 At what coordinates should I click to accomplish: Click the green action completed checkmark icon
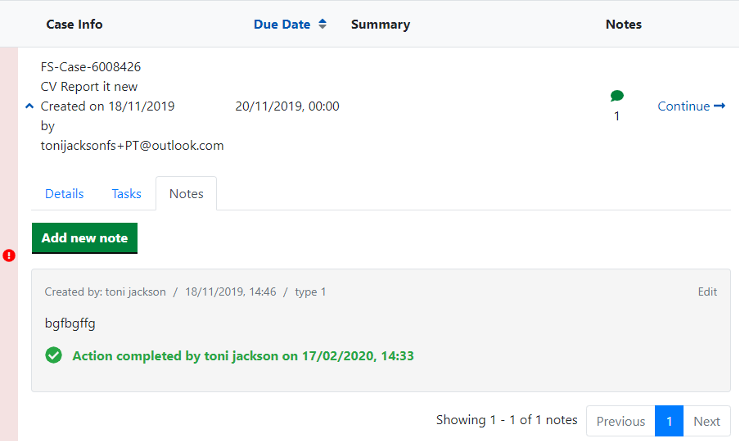pos(54,355)
